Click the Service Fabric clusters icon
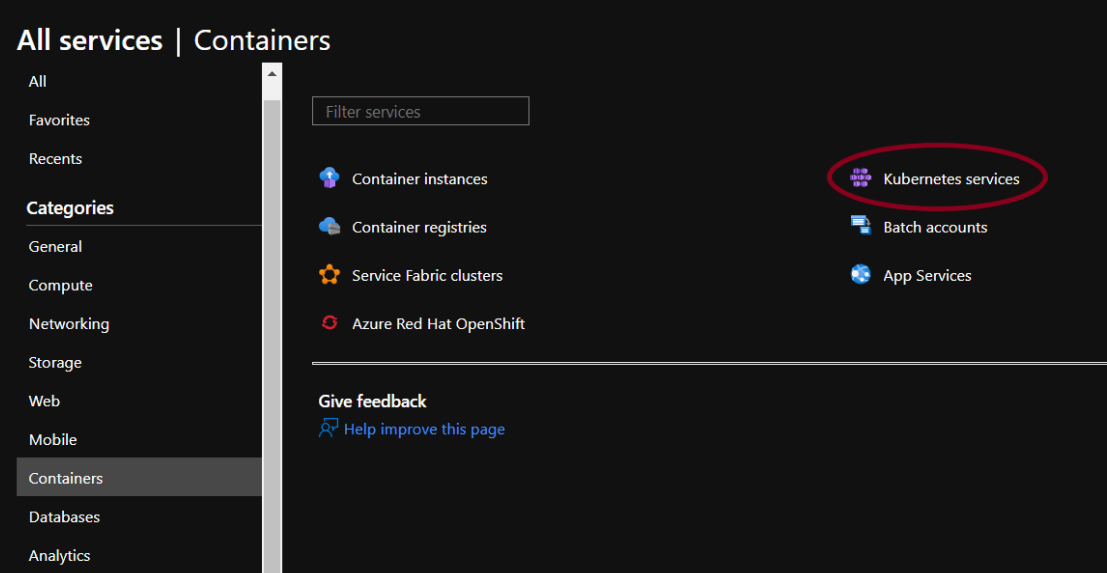Image resolution: width=1107 pixels, height=573 pixels. (x=329, y=275)
